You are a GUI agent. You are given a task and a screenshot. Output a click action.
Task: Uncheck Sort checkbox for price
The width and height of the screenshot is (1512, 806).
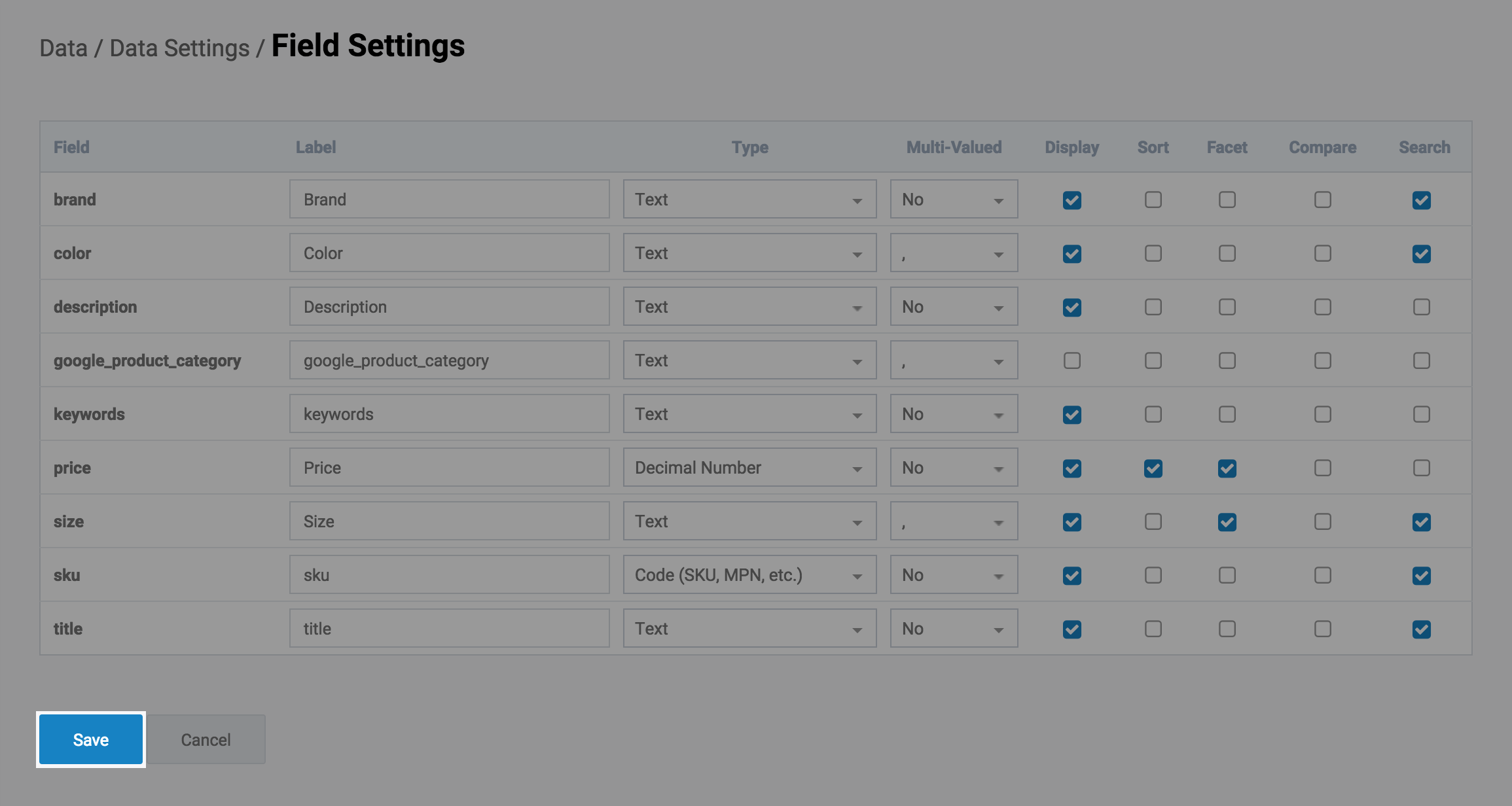[1153, 468]
